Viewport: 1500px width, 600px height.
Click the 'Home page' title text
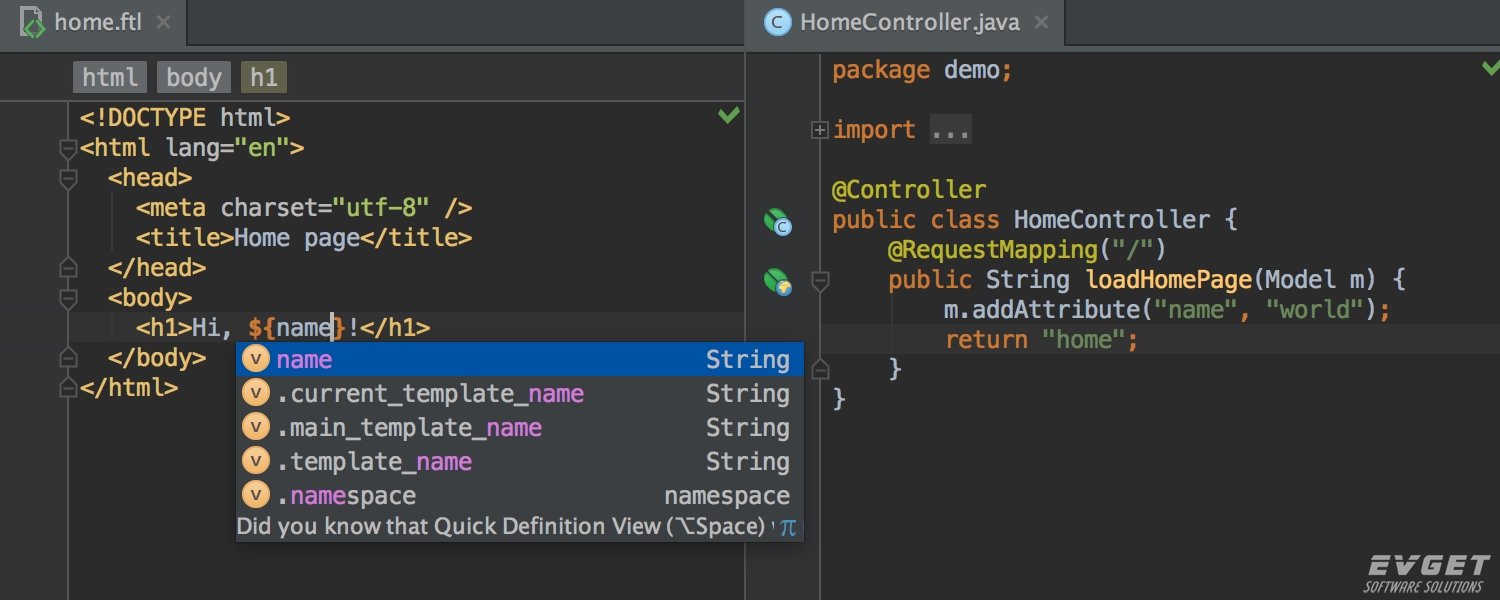[x=297, y=238]
